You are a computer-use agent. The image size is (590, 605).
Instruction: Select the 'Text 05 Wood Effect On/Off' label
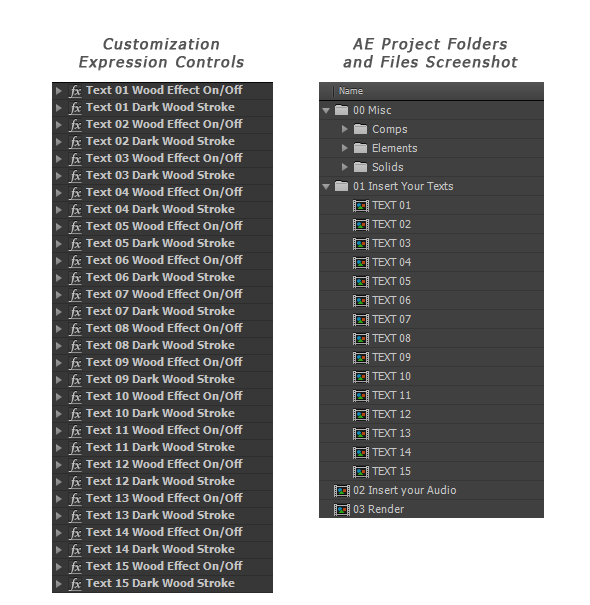point(164,226)
